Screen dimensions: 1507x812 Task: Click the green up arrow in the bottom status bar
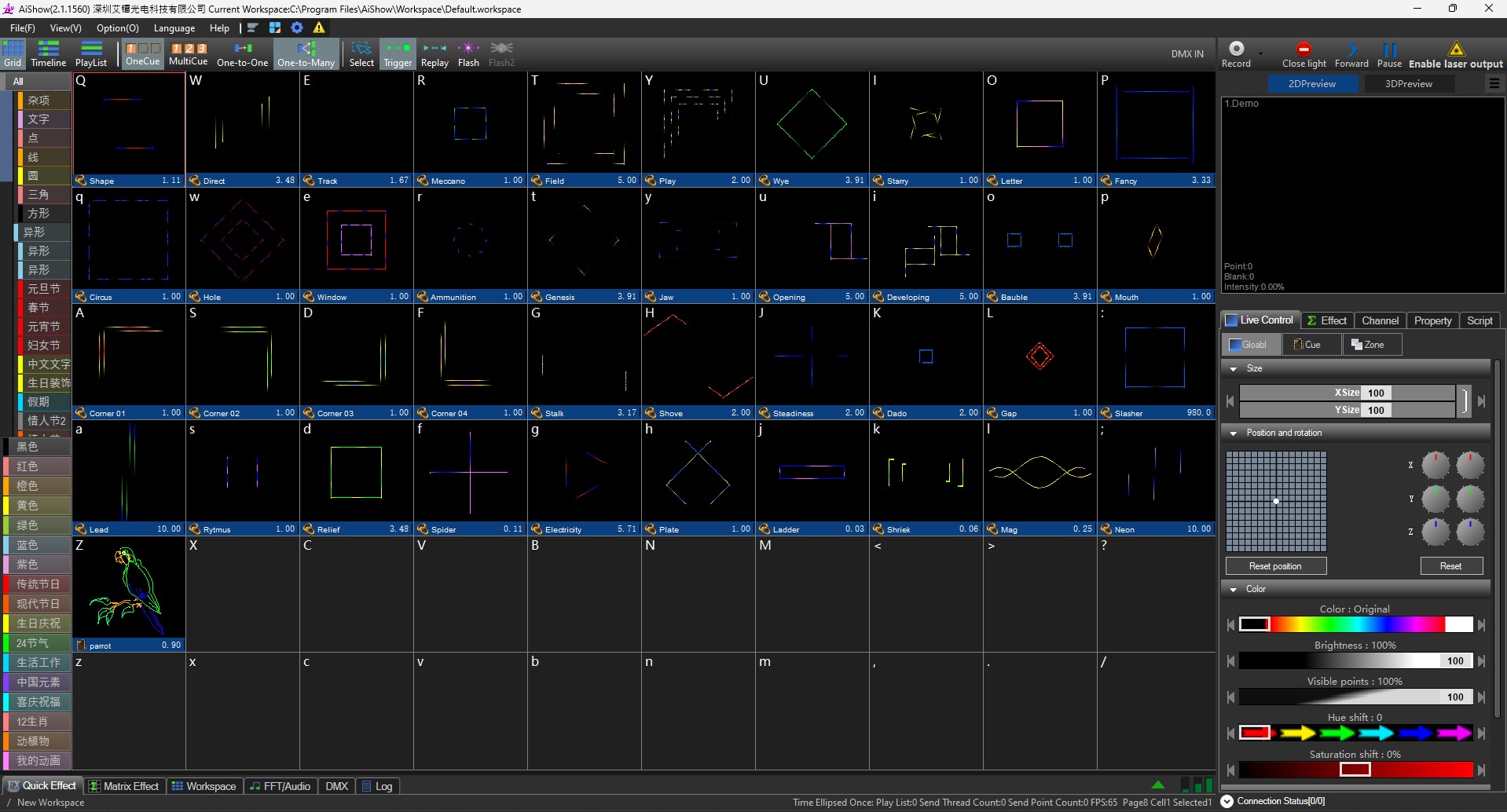1157,785
